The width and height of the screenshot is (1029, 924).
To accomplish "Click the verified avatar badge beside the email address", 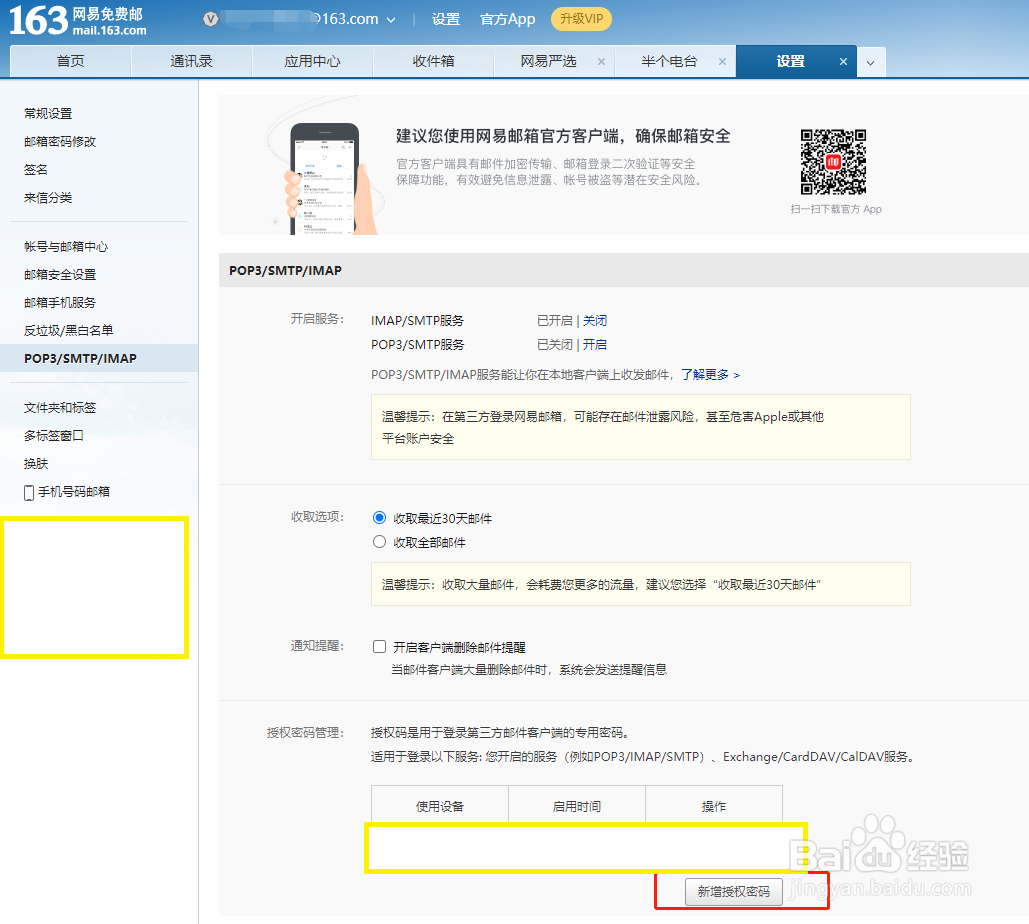I will (210, 19).
